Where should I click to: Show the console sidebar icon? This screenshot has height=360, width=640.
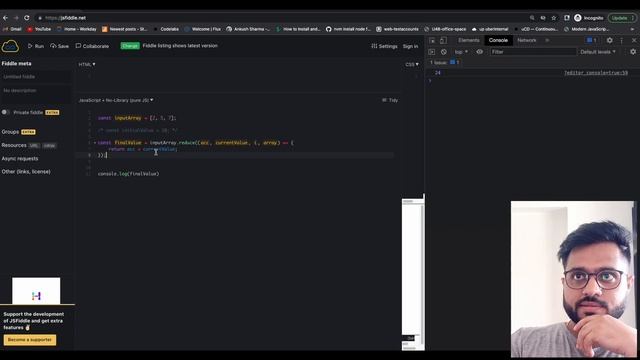pos(432,52)
